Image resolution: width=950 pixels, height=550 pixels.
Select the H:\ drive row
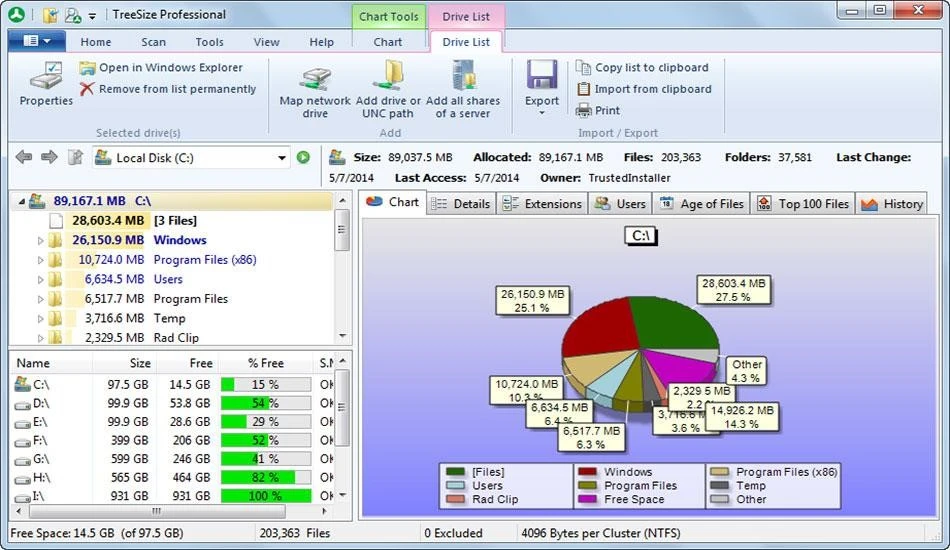(172, 477)
